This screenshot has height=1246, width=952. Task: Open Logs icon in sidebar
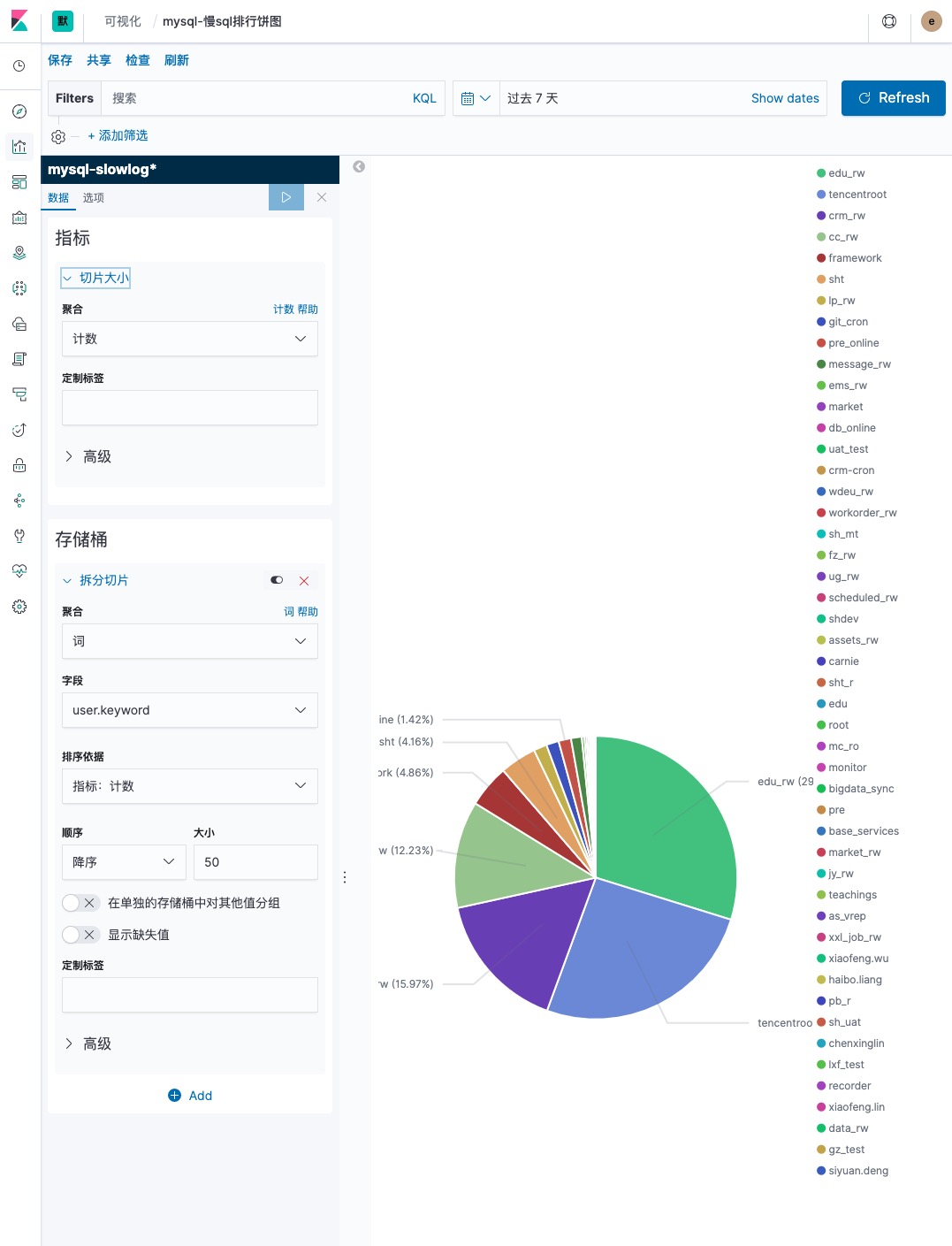(x=19, y=359)
